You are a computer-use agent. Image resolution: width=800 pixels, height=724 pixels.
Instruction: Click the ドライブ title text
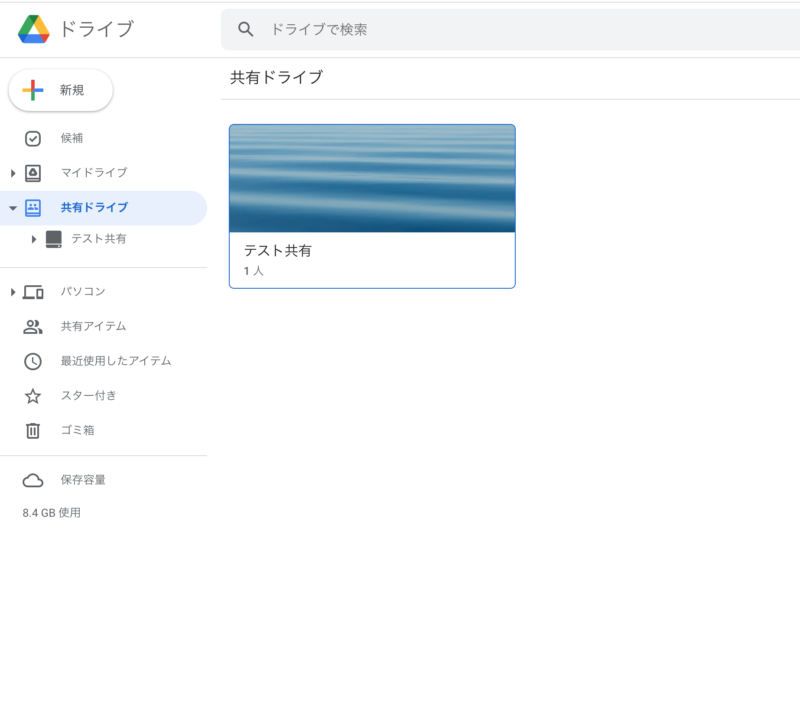[97, 29]
